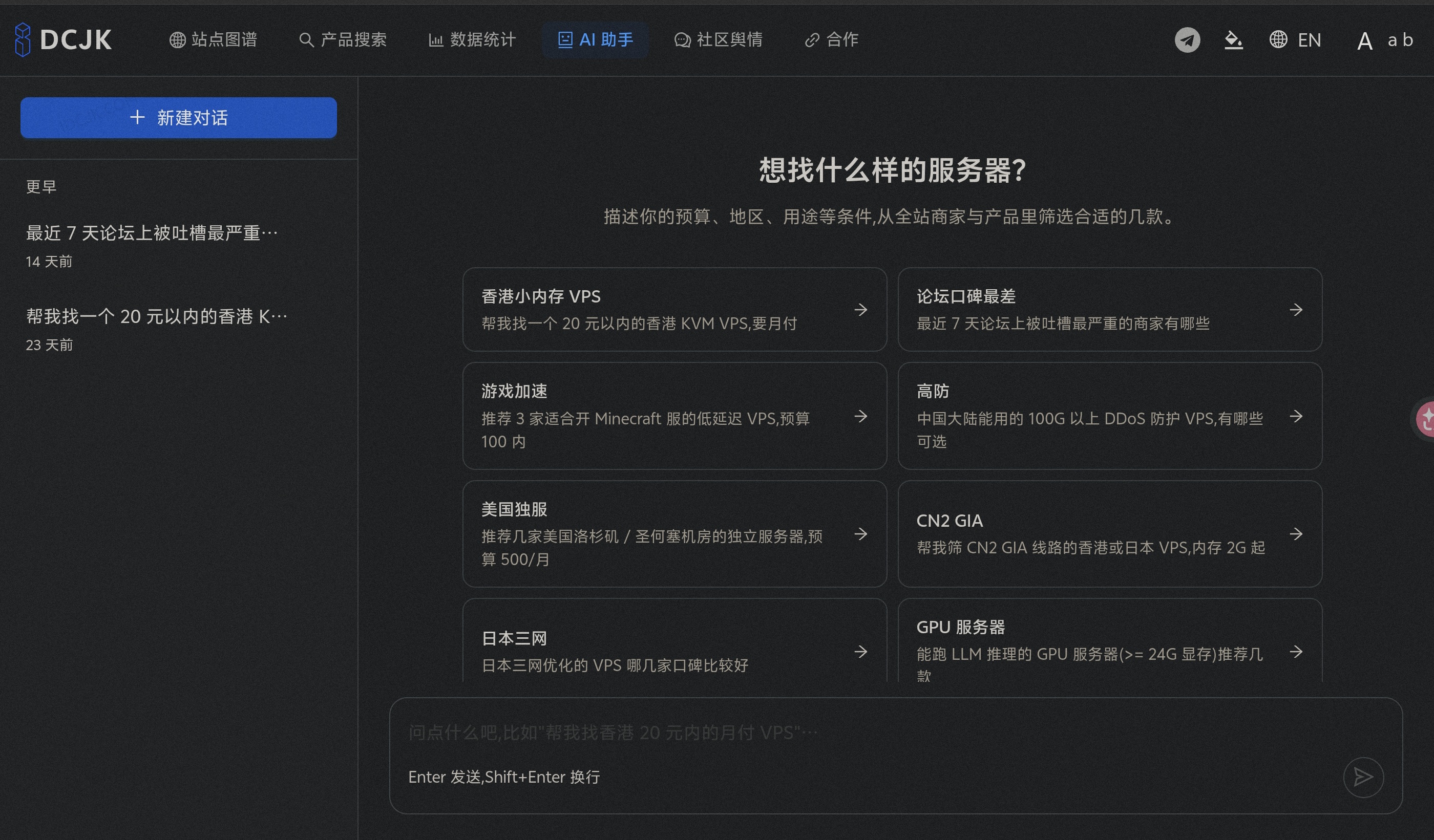The width and height of the screenshot is (1434, 840).
Task: Click the globe icon next to EN
Action: (1278, 40)
